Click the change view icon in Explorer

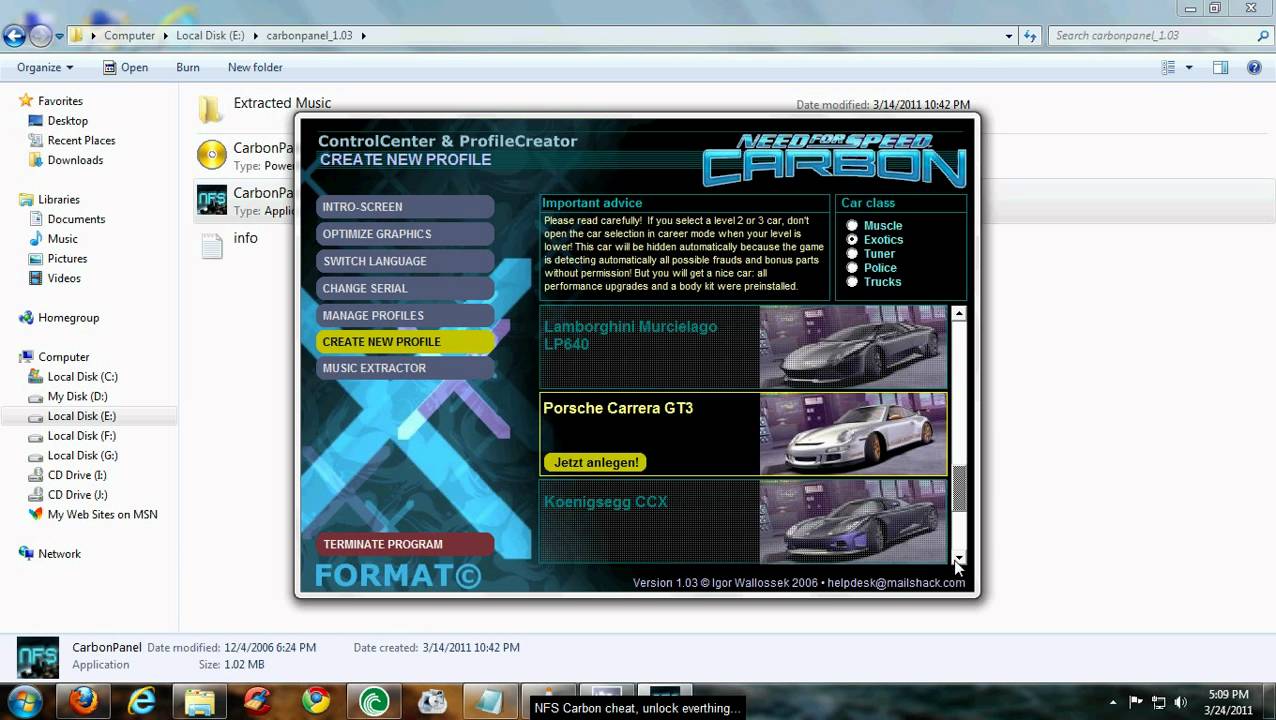click(1168, 67)
